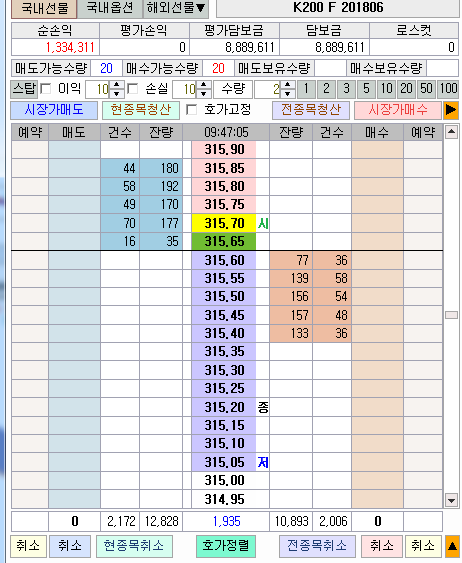Click the order book scroll-down arrow
Viewport: 462px width, 563px height.
[451, 499]
